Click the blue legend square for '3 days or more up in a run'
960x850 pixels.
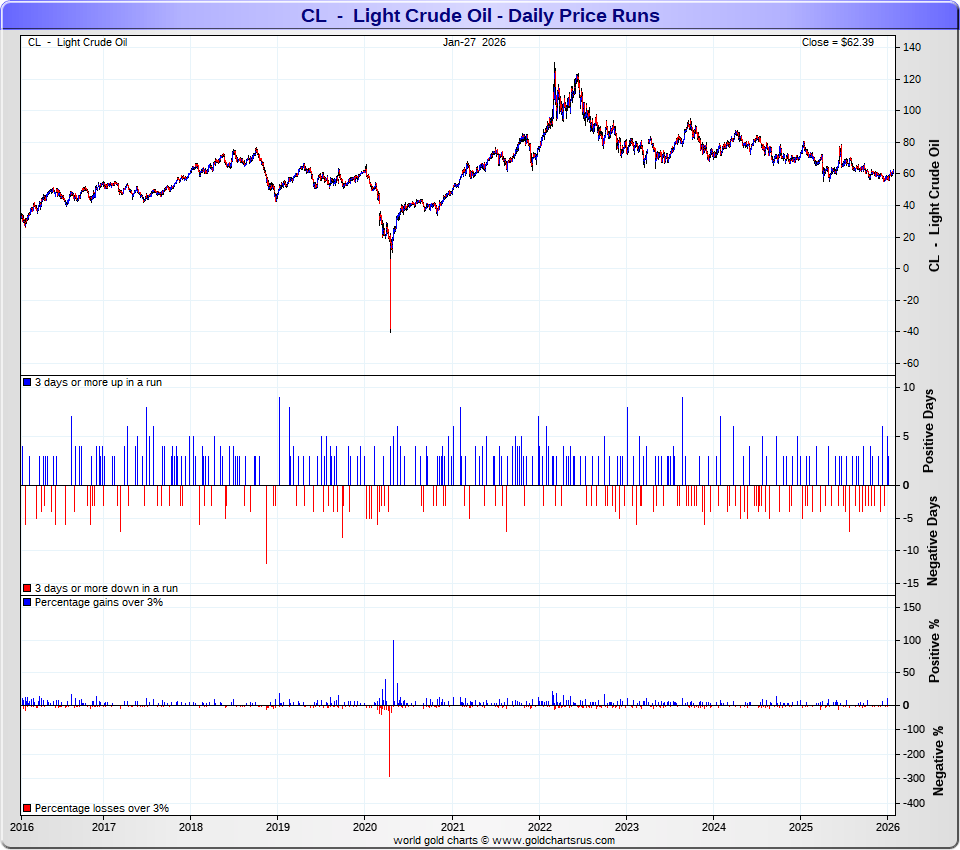[x=27, y=382]
